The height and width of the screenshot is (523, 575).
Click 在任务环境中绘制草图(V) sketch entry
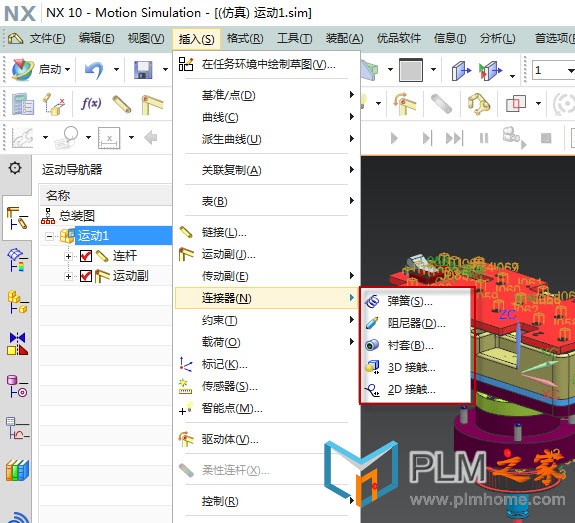pyautogui.click(x=267, y=64)
